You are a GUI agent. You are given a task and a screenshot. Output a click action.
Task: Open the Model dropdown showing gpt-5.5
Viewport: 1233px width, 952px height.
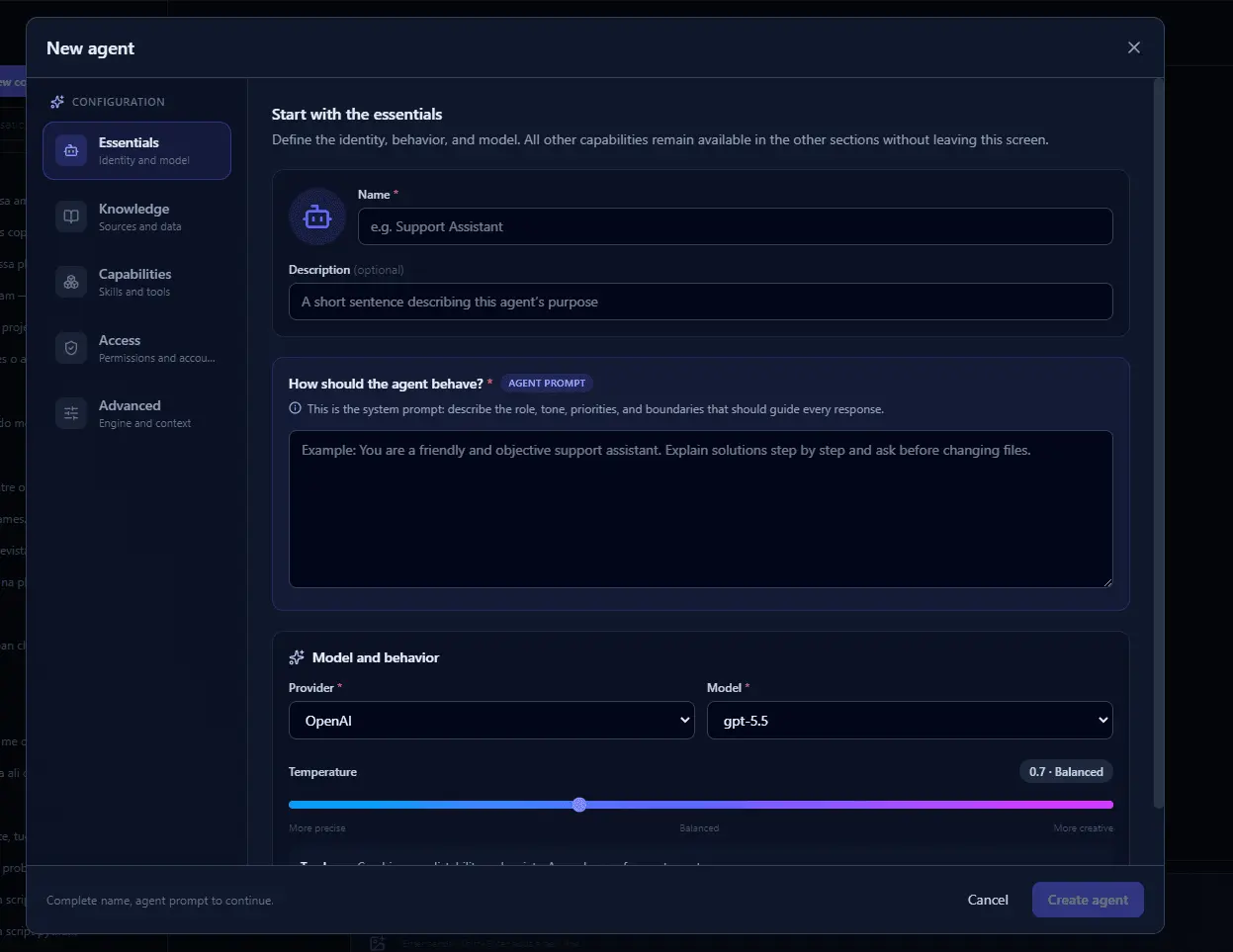[x=910, y=721]
